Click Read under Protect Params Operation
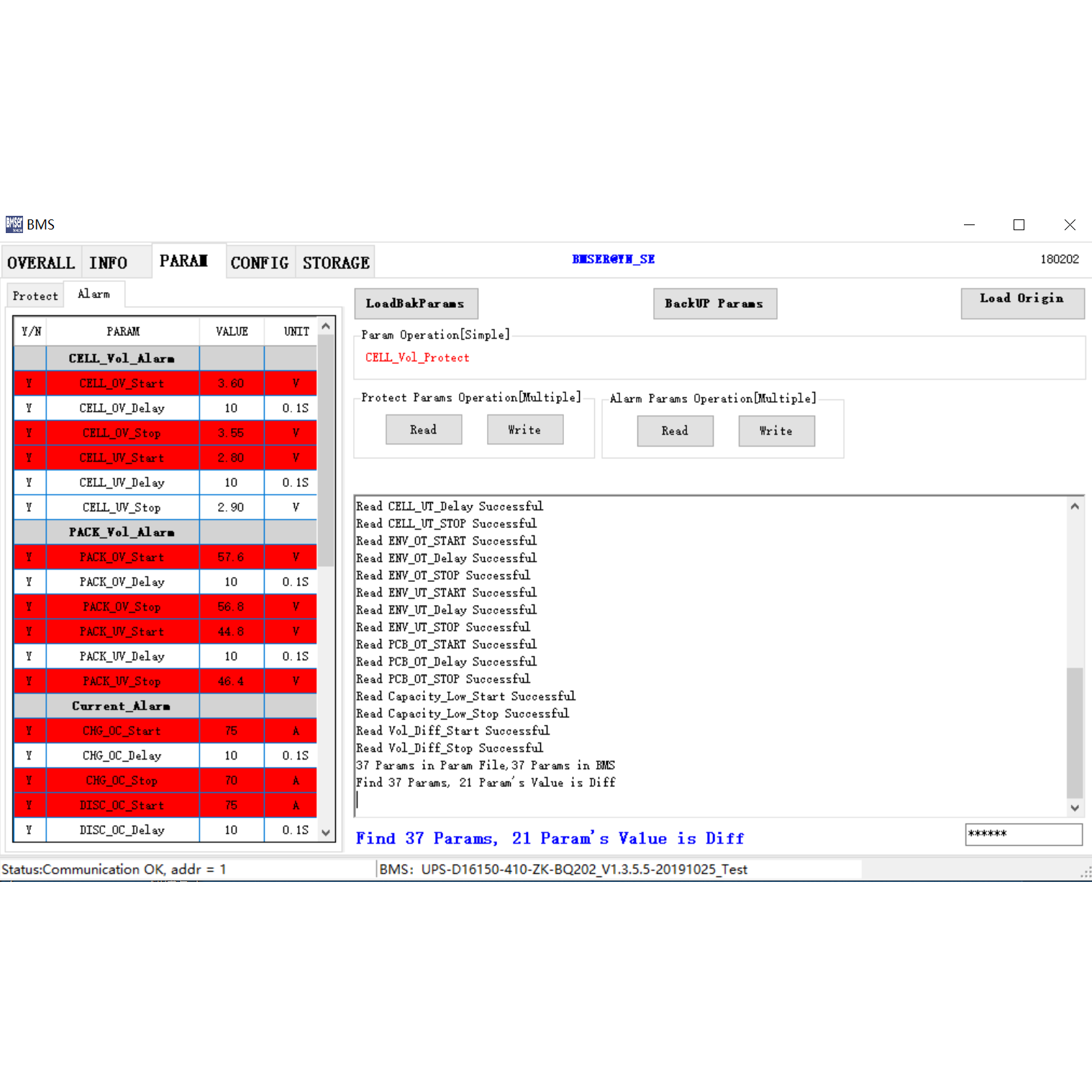The height and width of the screenshot is (1092, 1092). [424, 429]
